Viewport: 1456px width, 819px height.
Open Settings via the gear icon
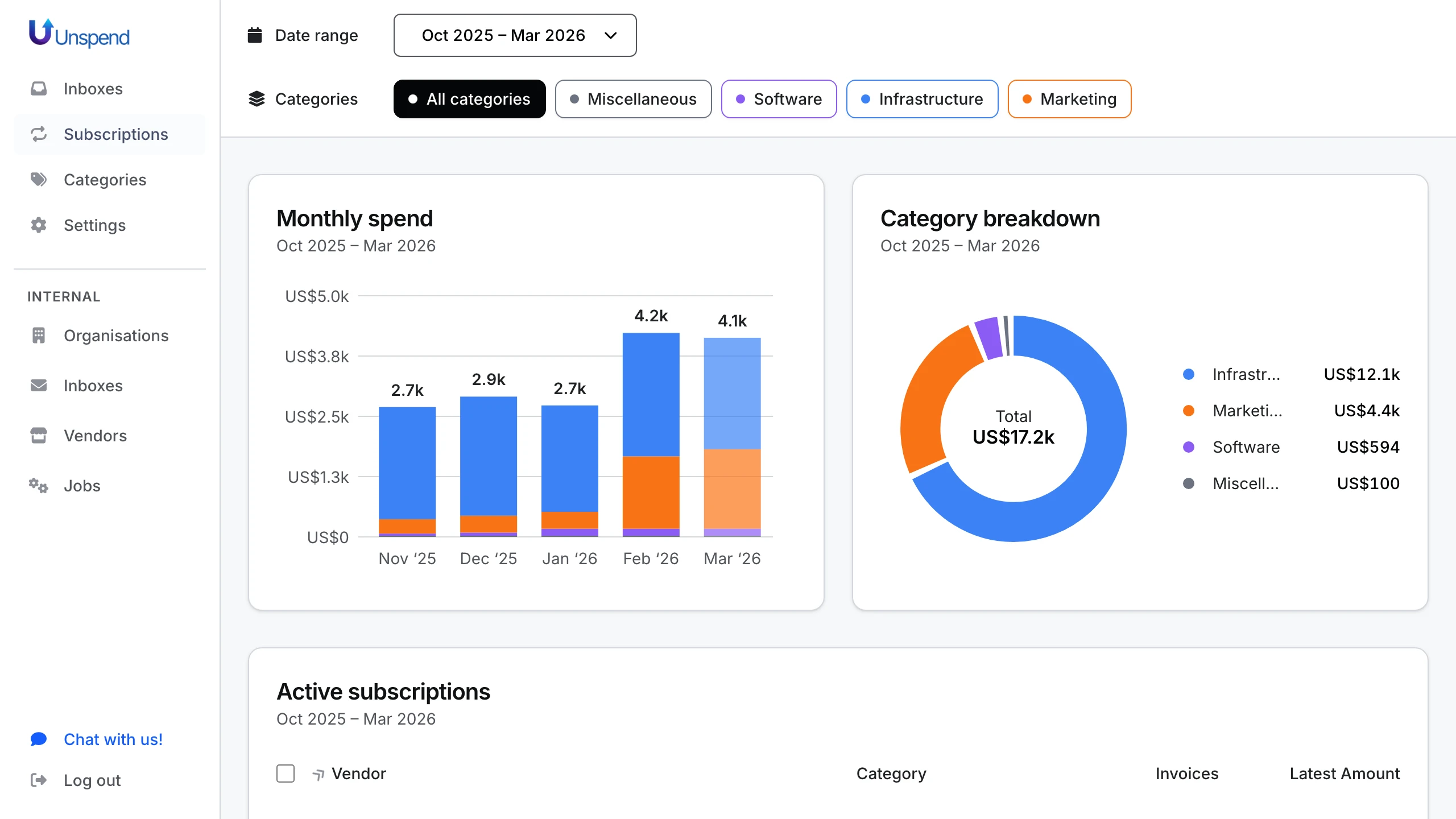click(38, 225)
